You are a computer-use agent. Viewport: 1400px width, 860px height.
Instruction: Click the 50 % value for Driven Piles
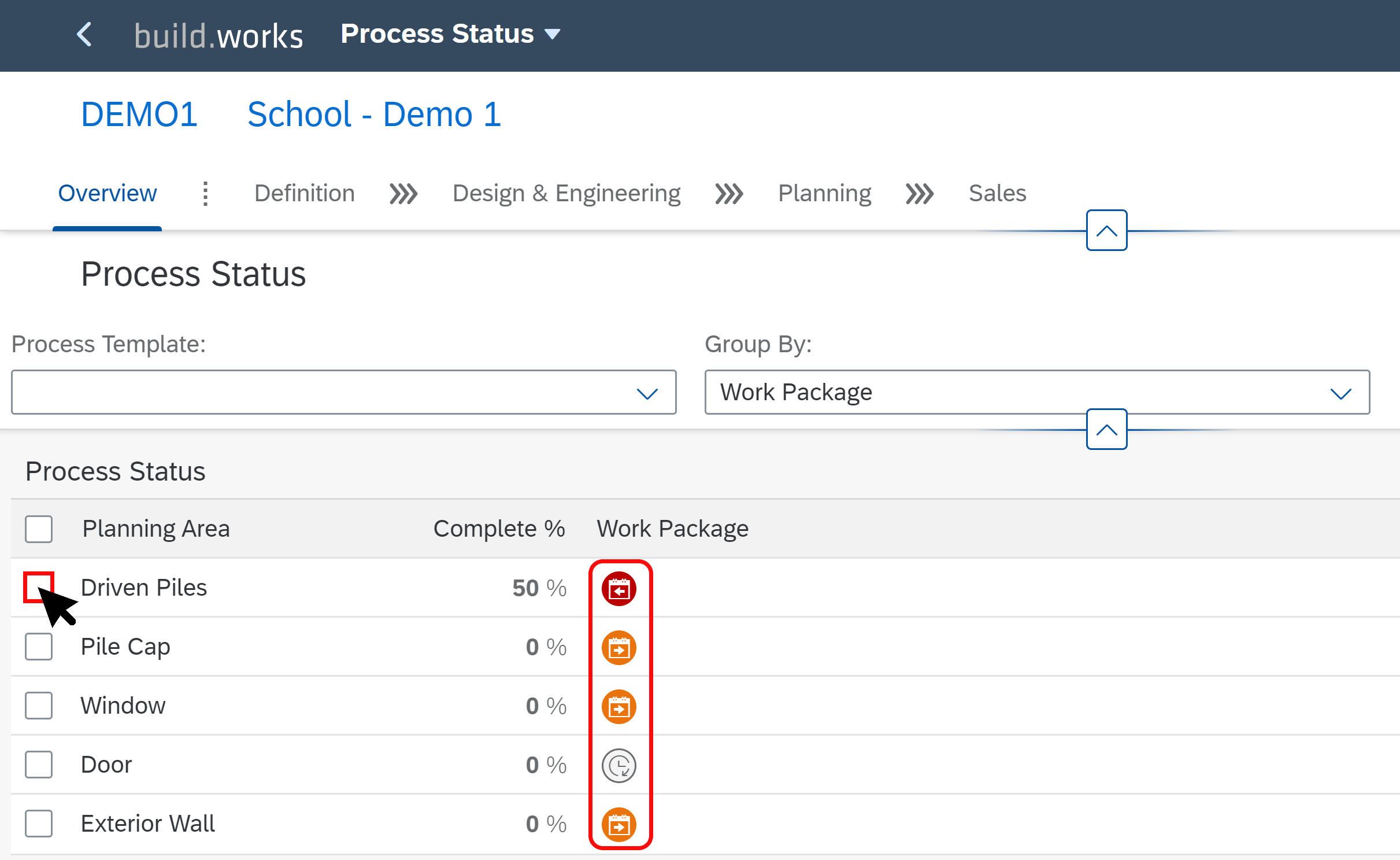539,589
